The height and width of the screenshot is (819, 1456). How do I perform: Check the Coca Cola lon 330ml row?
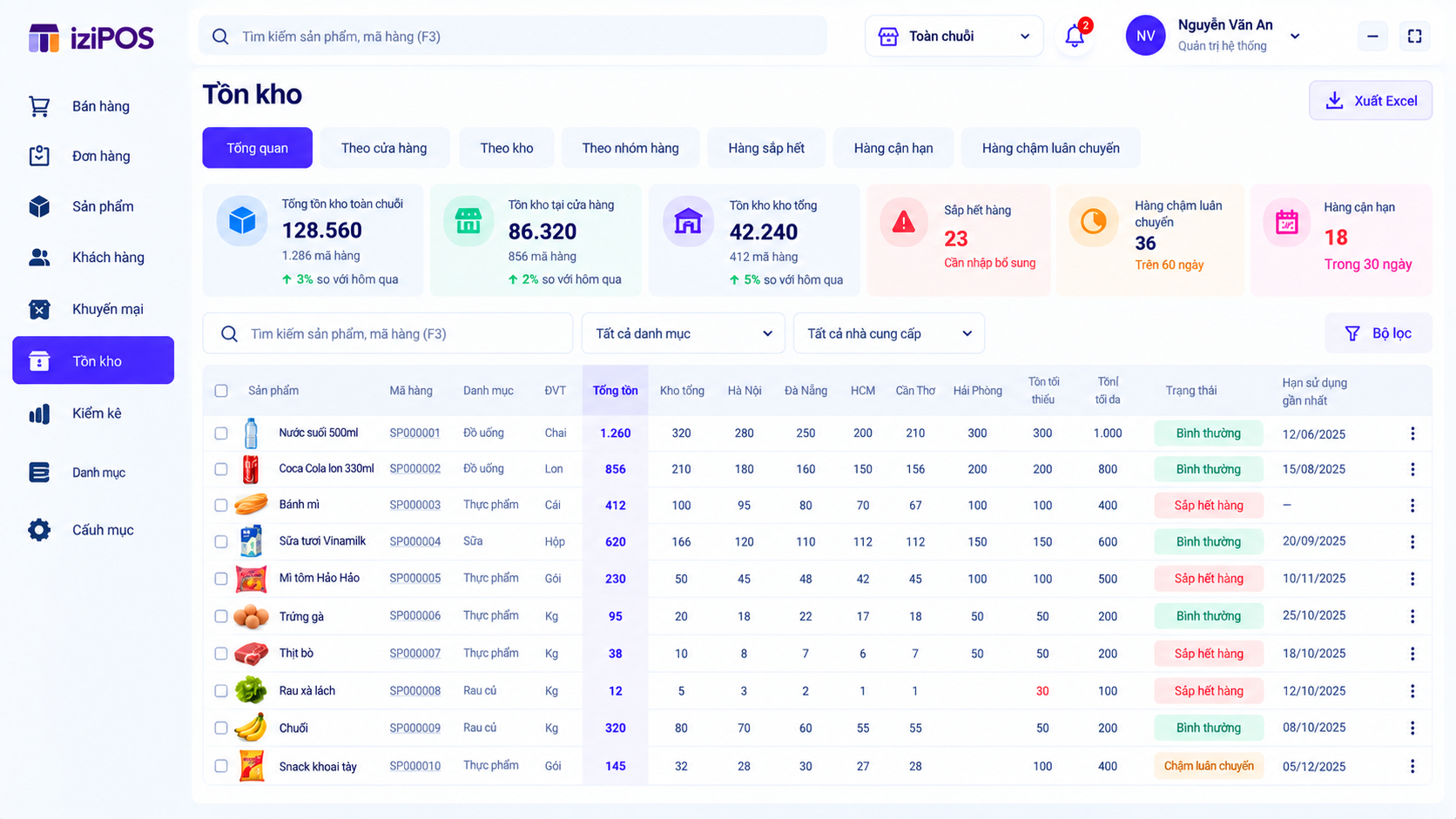tap(221, 469)
